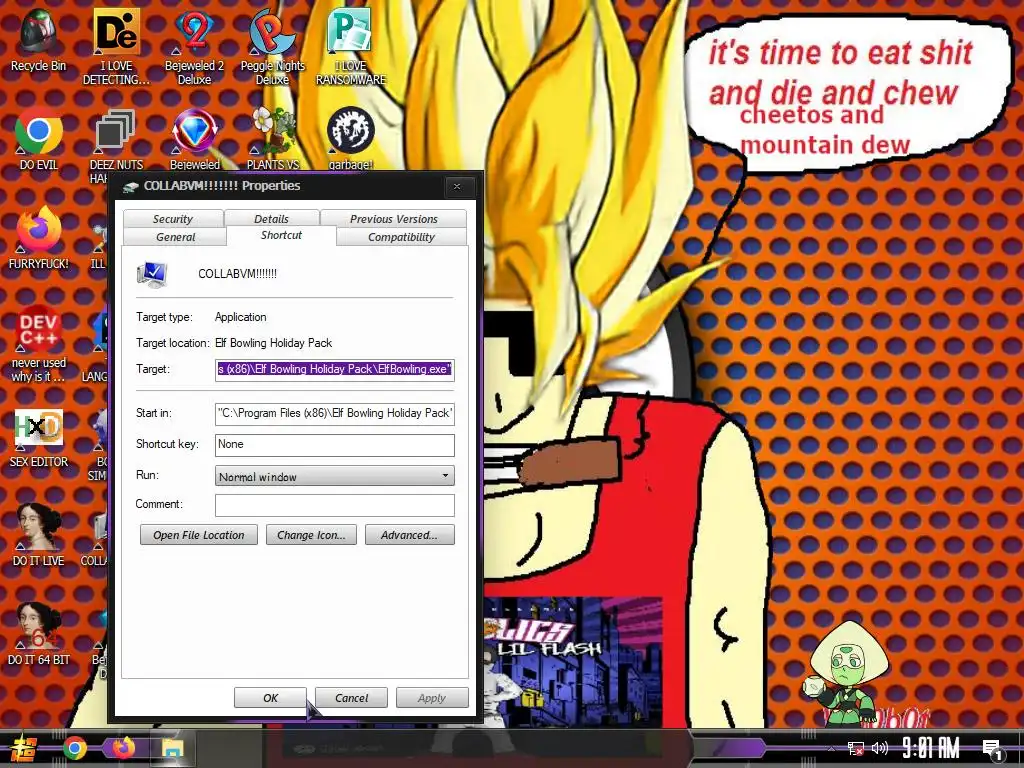
Task: Launch Chrome from the taskbar
Action: 75,748
